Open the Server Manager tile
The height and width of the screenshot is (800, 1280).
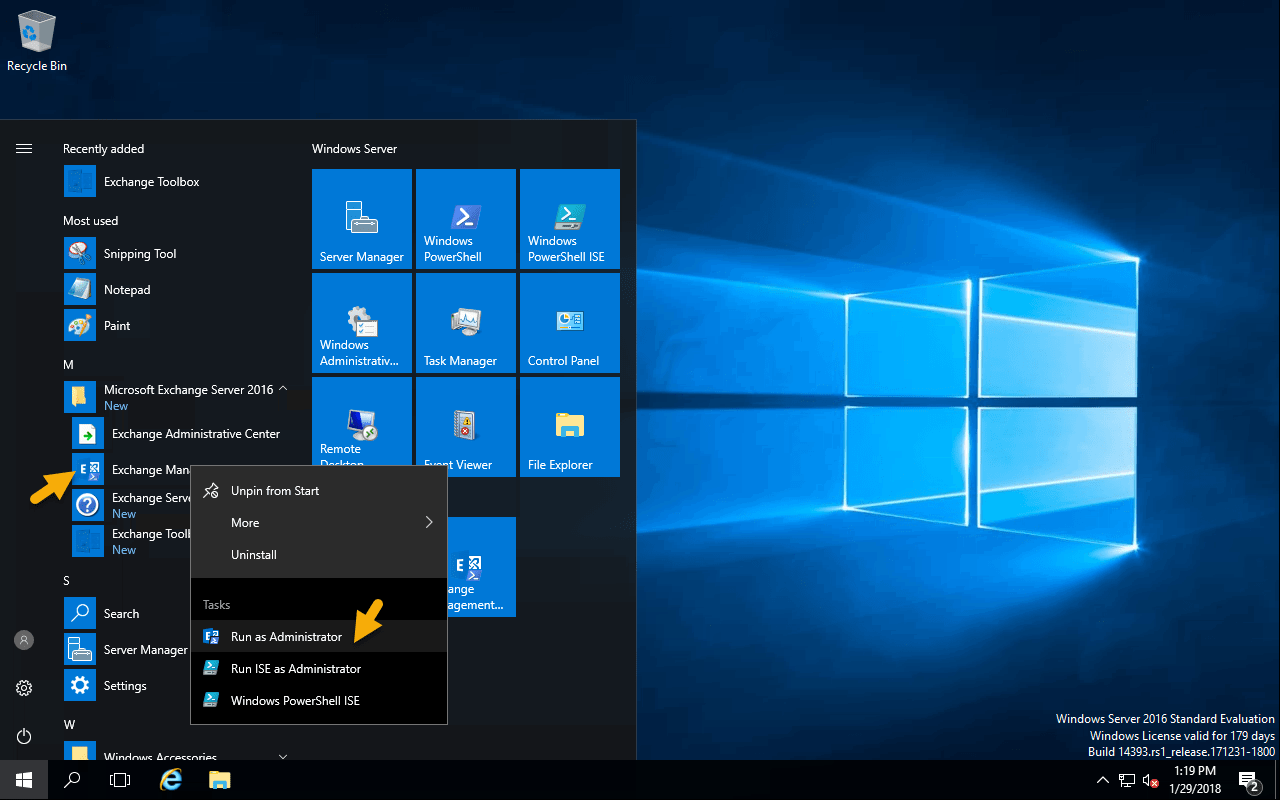(362, 219)
